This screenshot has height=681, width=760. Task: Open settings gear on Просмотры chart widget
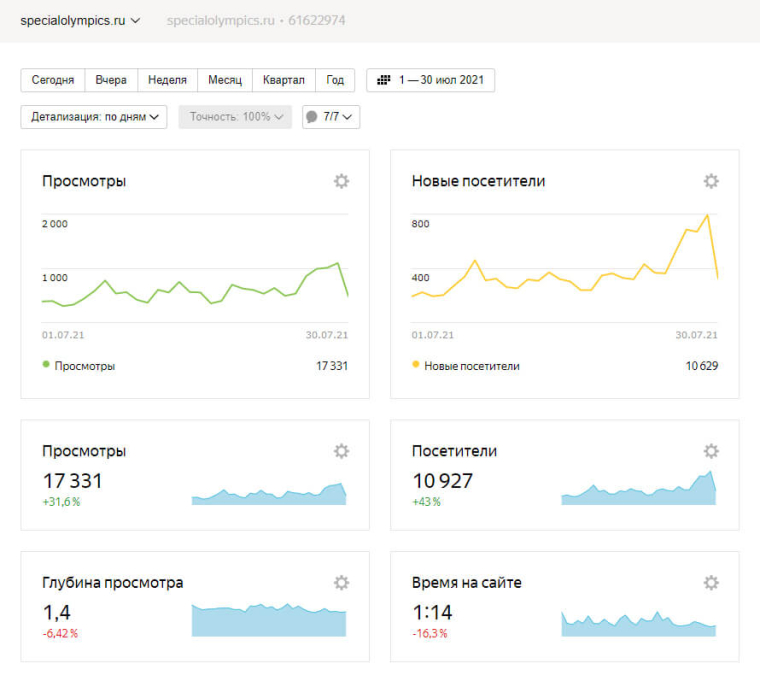click(x=341, y=181)
